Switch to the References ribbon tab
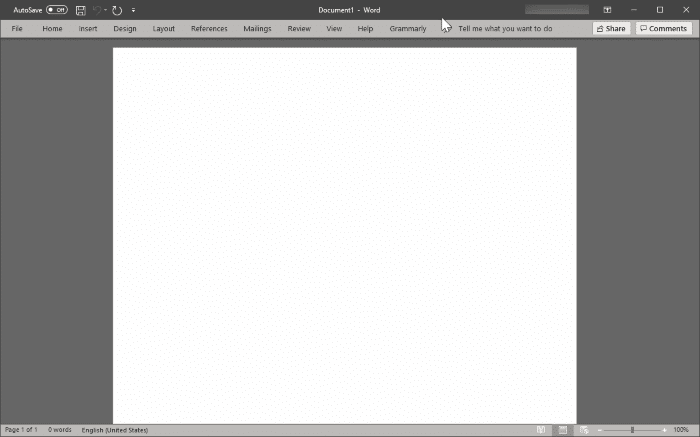This screenshot has height=437, width=700. coord(209,29)
